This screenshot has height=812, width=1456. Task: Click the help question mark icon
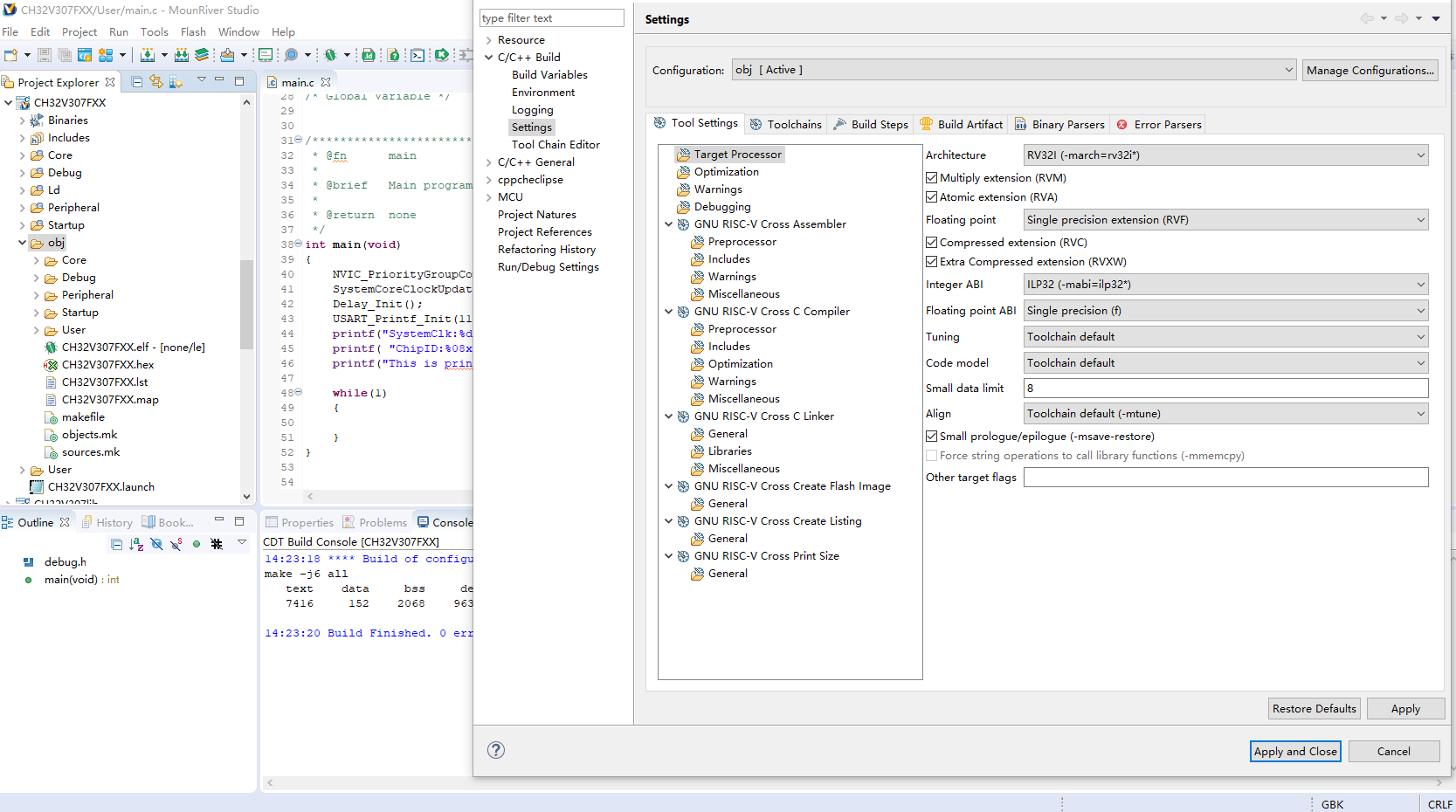coord(496,750)
